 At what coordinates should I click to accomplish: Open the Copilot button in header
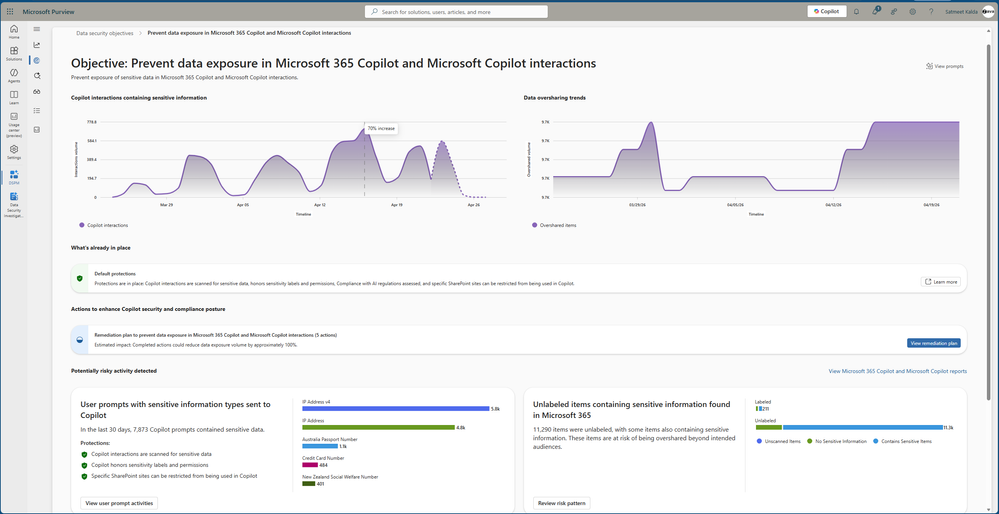click(825, 12)
